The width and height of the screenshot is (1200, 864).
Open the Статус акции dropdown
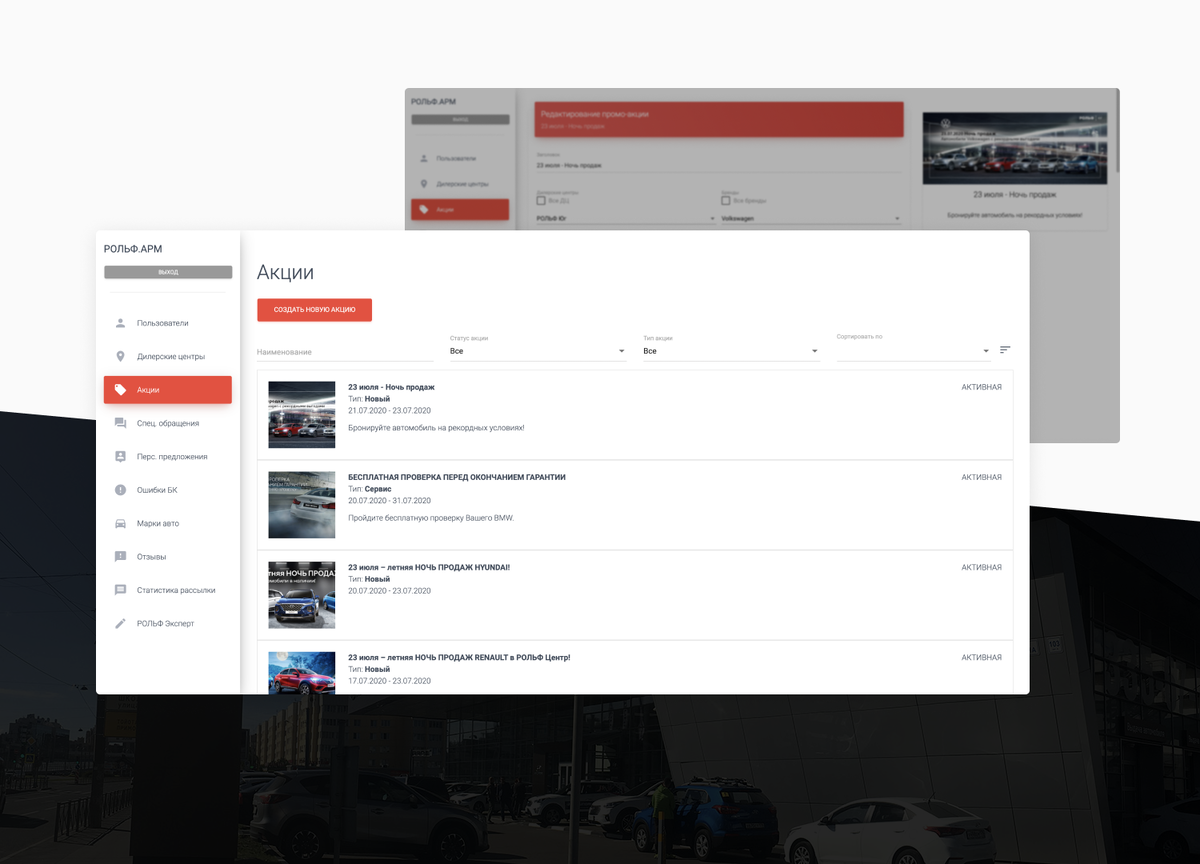coord(538,351)
